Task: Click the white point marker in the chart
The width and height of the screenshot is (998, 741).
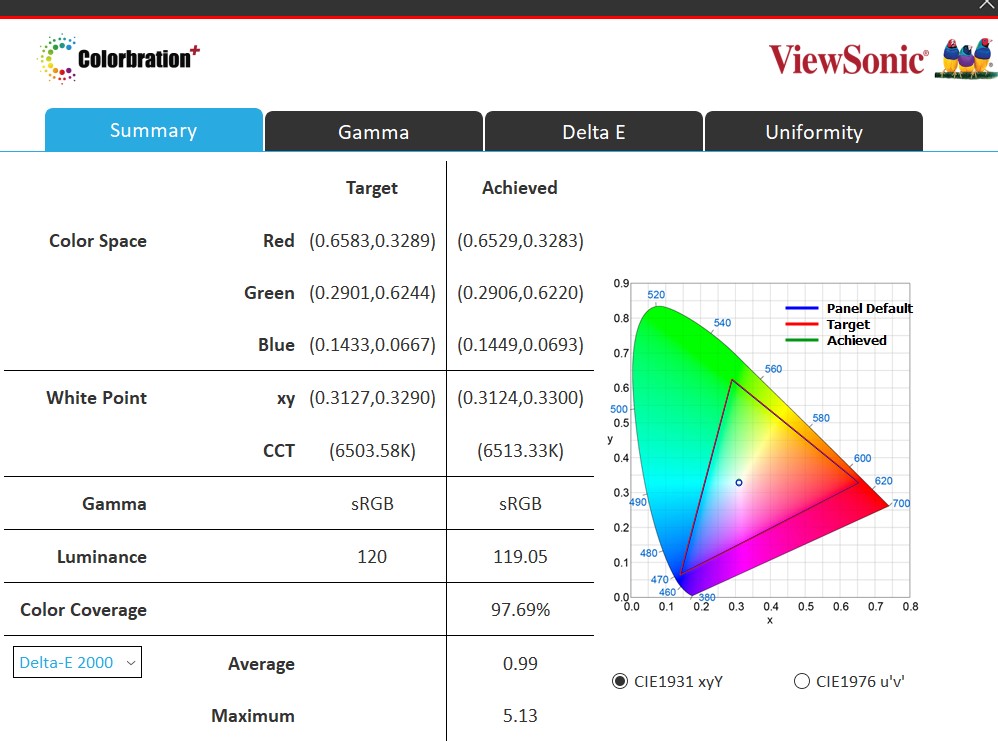Action: 739,483
